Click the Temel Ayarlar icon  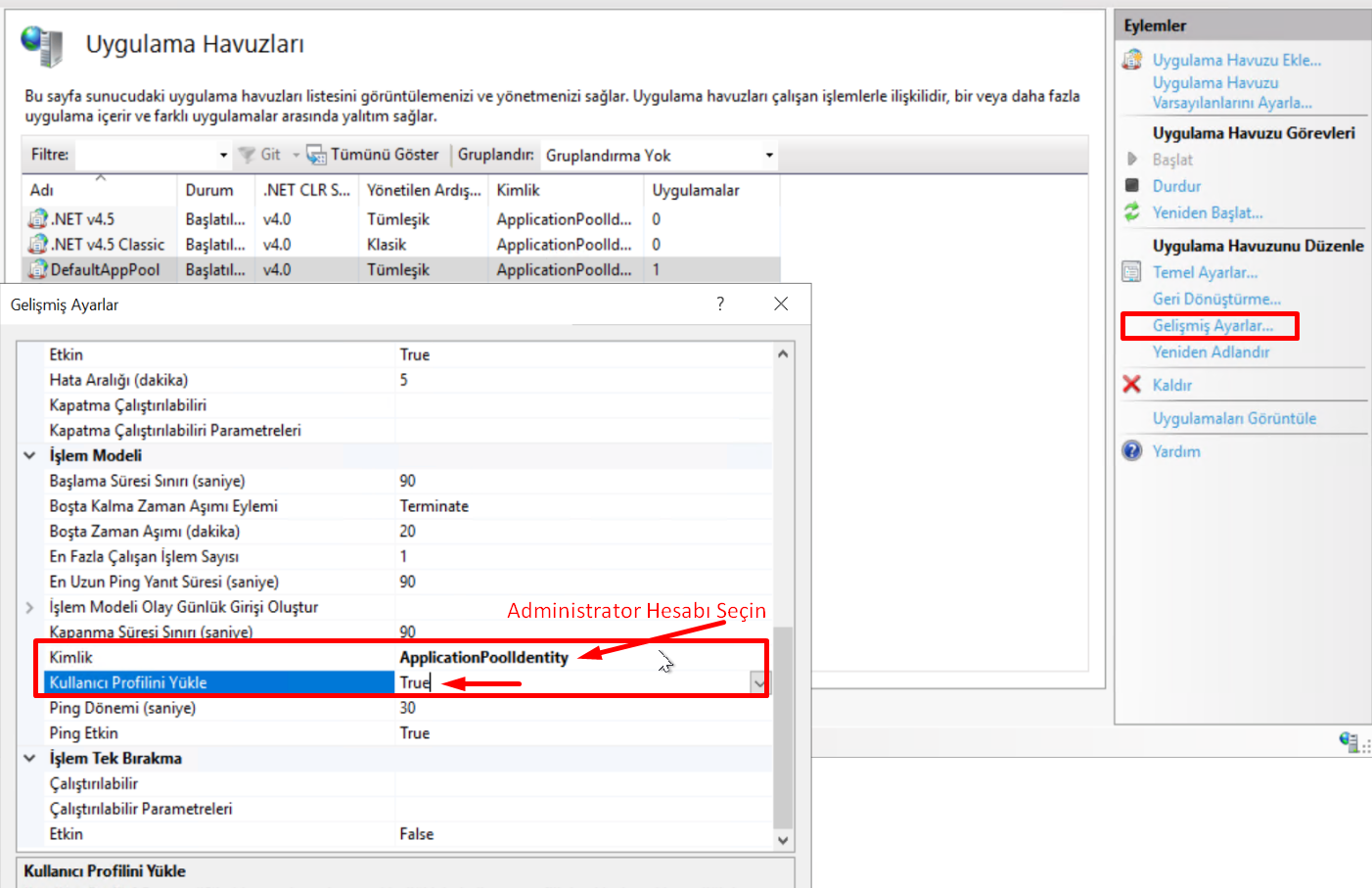coord(1132,272)
